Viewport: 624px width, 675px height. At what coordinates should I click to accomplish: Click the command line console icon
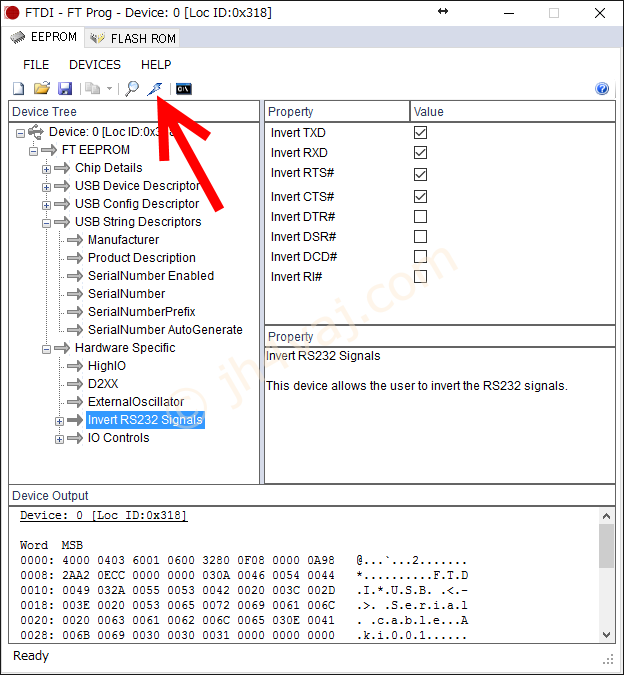tap(184, 89)
